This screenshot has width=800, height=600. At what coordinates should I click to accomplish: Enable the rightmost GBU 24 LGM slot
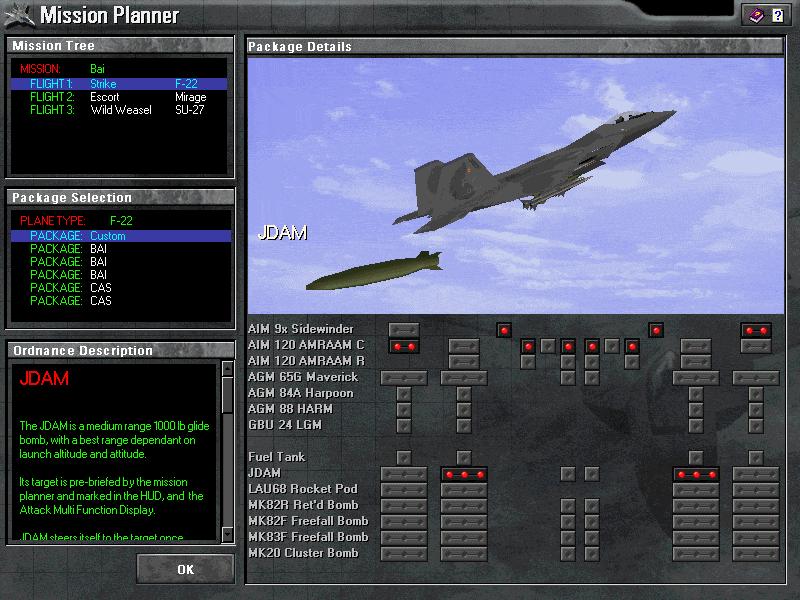pyautogui.click(x=756, y=426)
